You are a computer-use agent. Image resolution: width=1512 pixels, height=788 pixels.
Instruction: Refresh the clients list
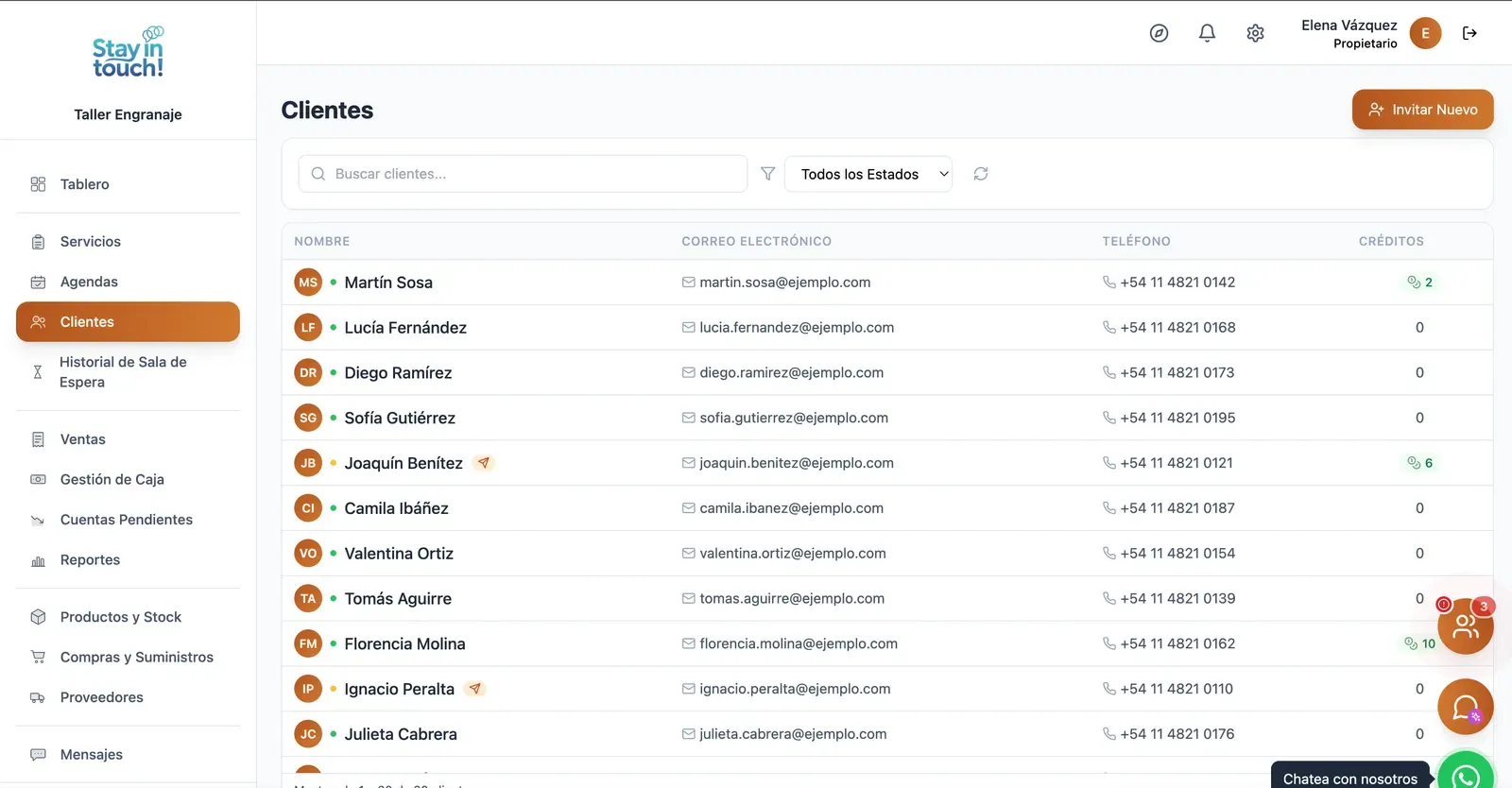click(x=981, y=174)
